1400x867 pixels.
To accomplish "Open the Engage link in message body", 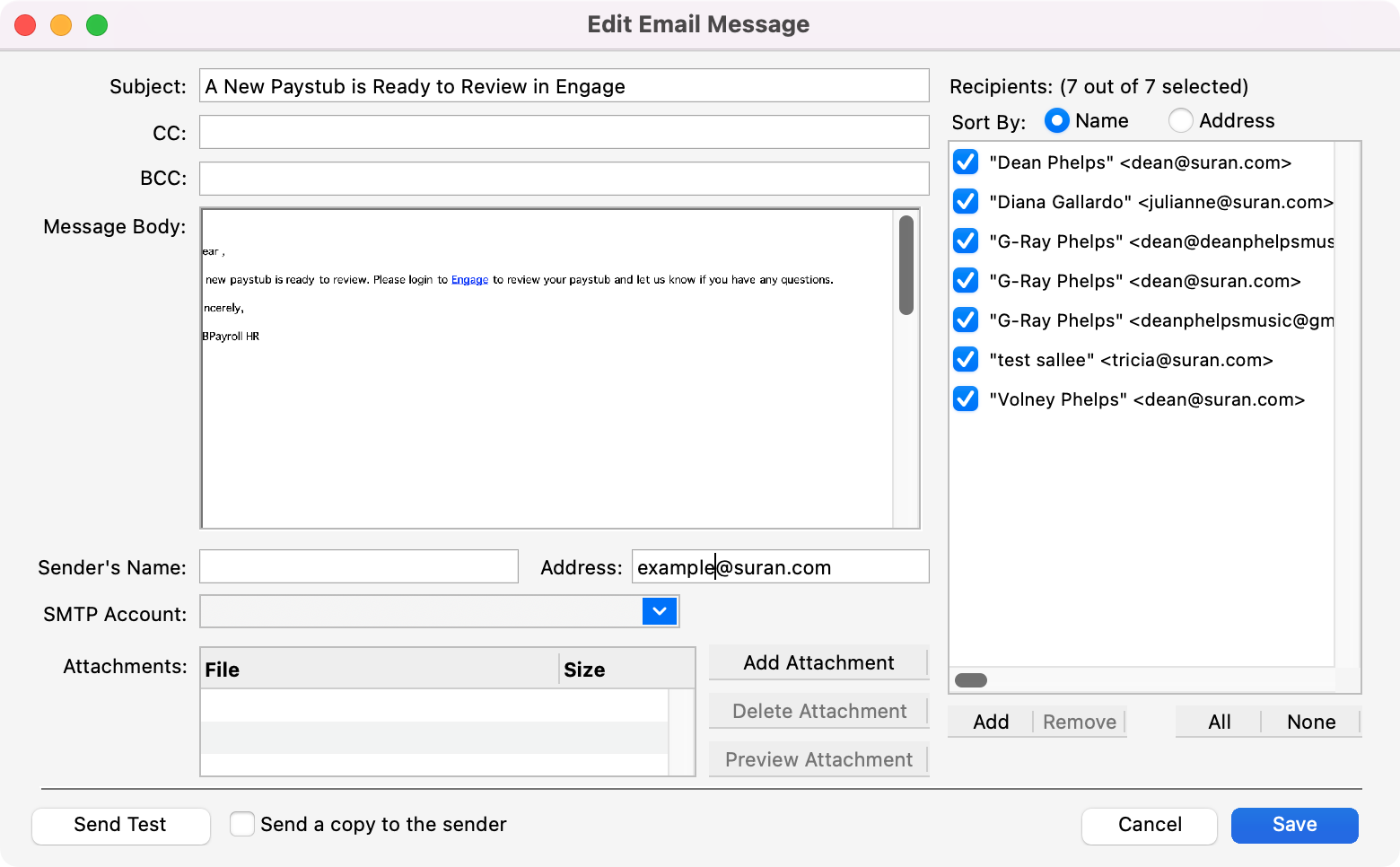I will (x=469, y=280).
